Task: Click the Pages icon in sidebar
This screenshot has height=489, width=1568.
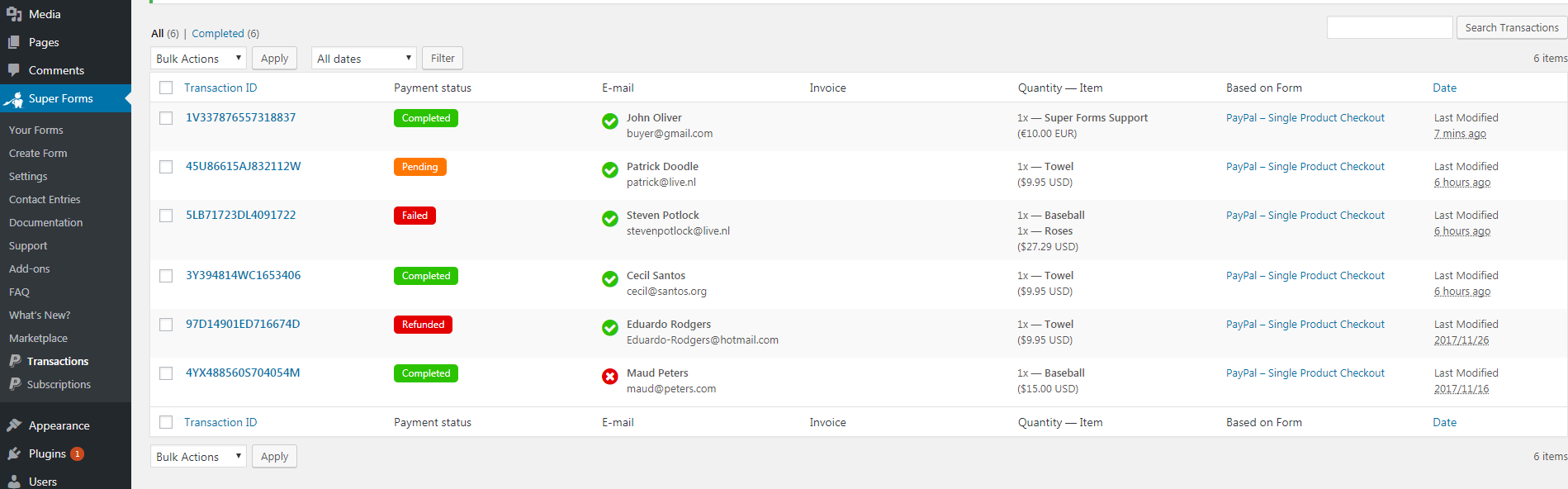Action: [14, 42]
